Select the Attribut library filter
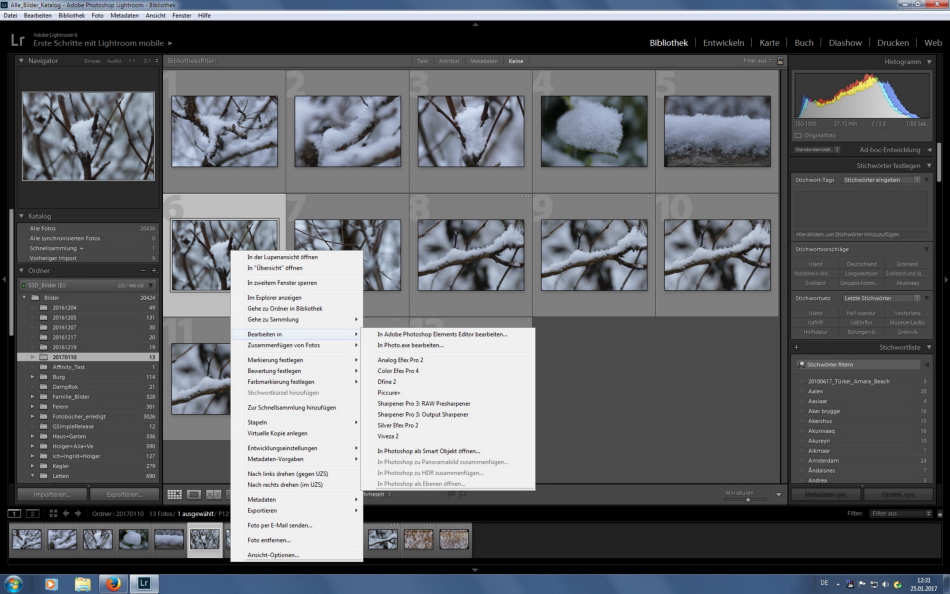 pos(449,61)
